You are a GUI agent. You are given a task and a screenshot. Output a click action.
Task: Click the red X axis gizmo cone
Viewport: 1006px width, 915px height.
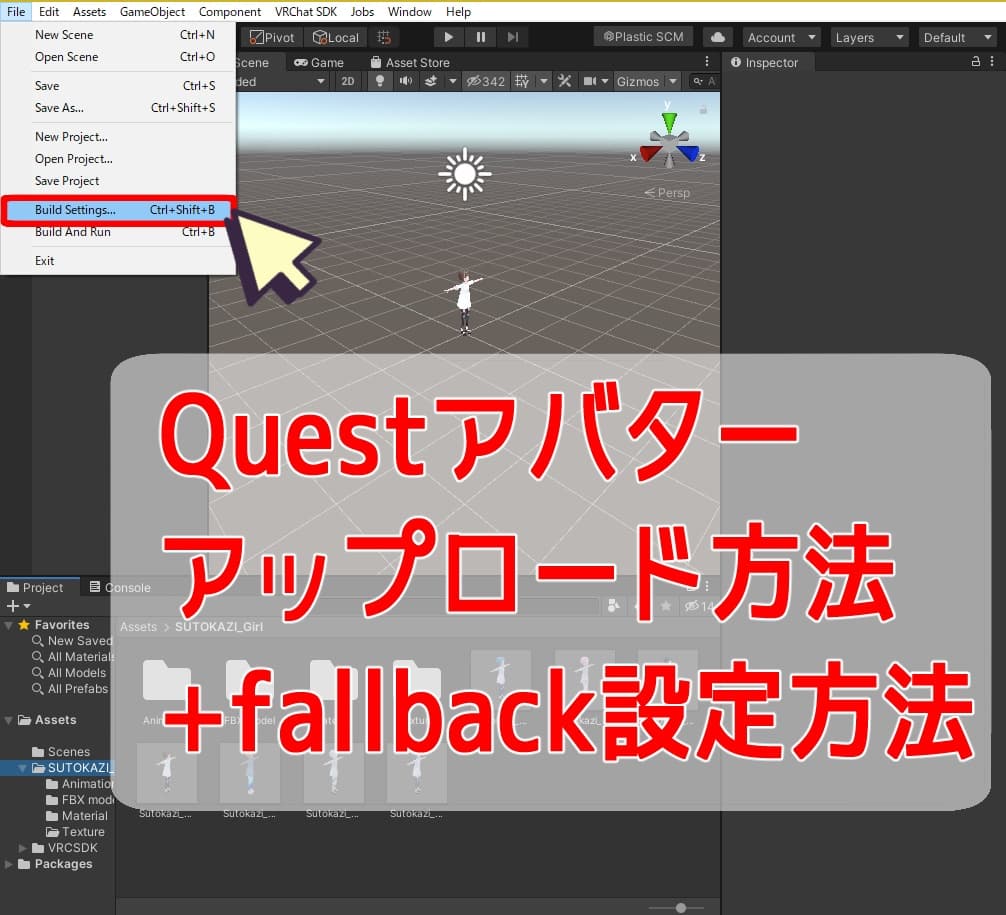pyautogui.click(x=649, y=154)
